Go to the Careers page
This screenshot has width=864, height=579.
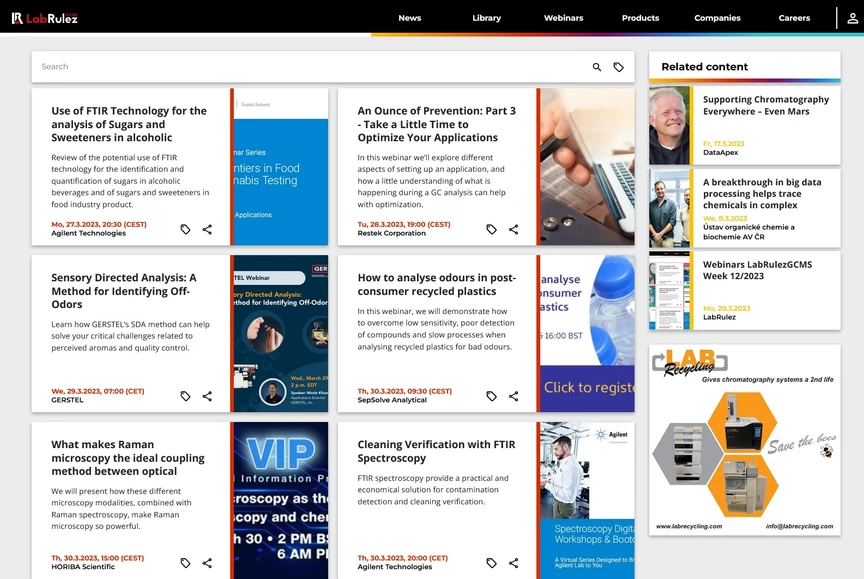tap(794, 18)
